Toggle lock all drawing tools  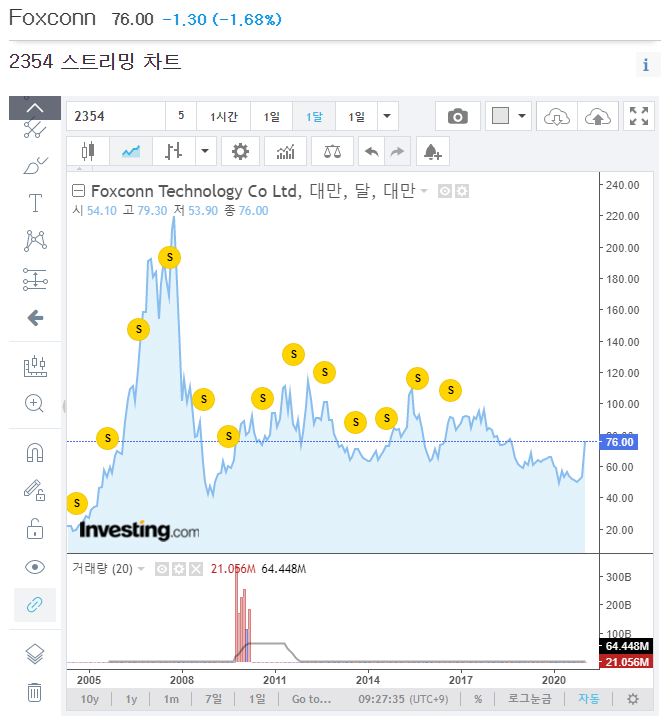(35, 529)
